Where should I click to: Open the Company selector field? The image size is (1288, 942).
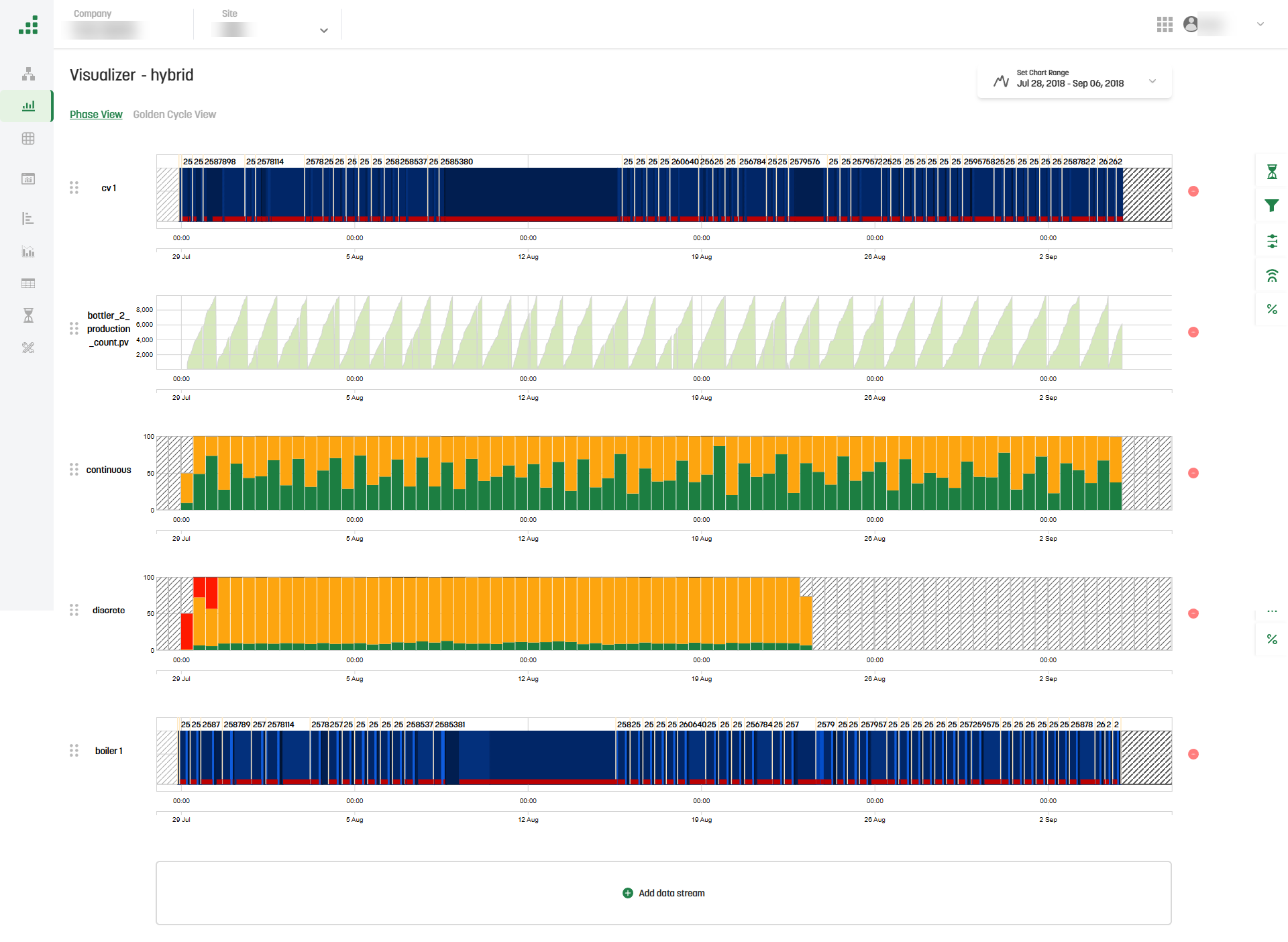pyautogui.click(x=124, y=24)
